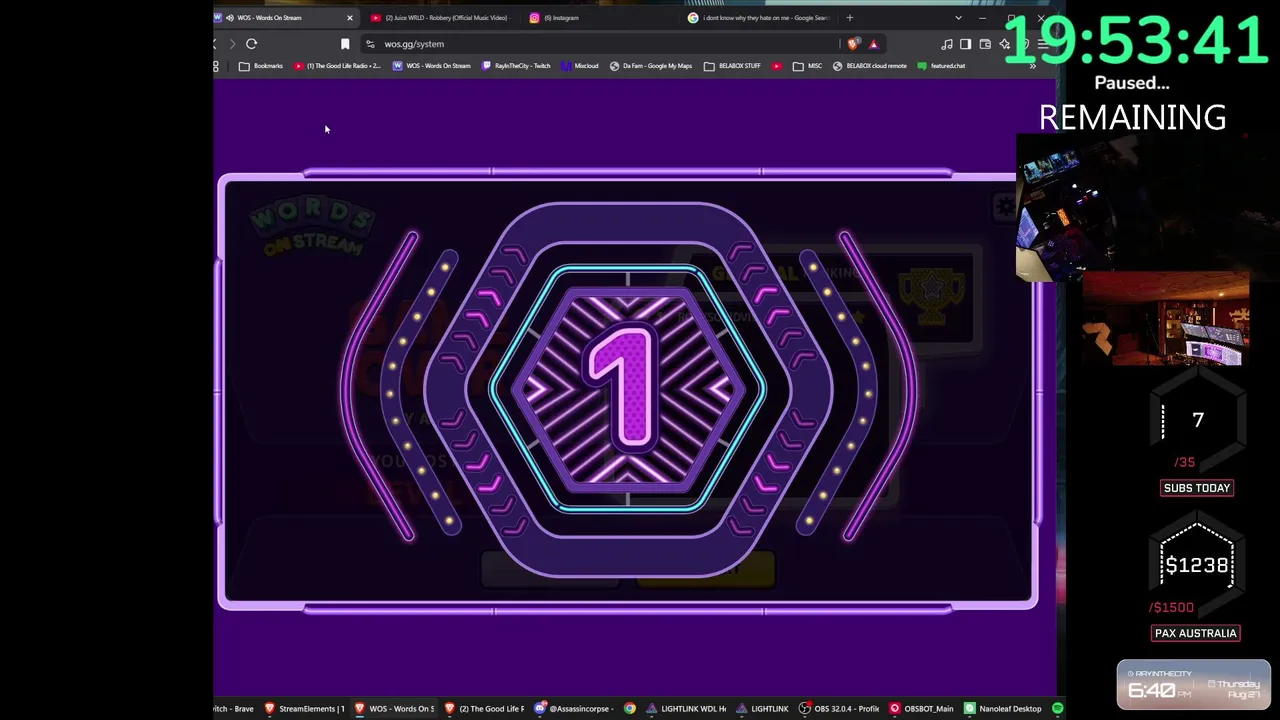Mute the WOS tab via speaker icon
The image size is (1280, 720).
coord(230,17)
